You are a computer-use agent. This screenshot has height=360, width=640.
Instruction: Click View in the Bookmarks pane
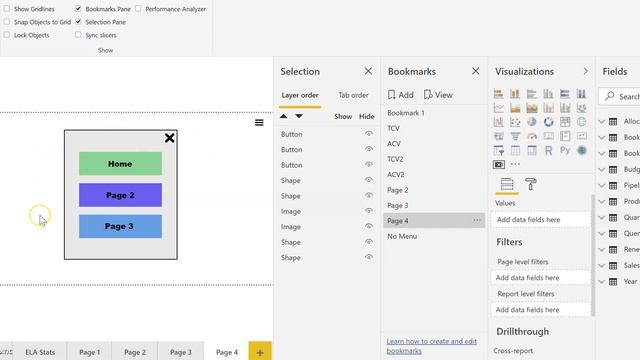[438, 95]
